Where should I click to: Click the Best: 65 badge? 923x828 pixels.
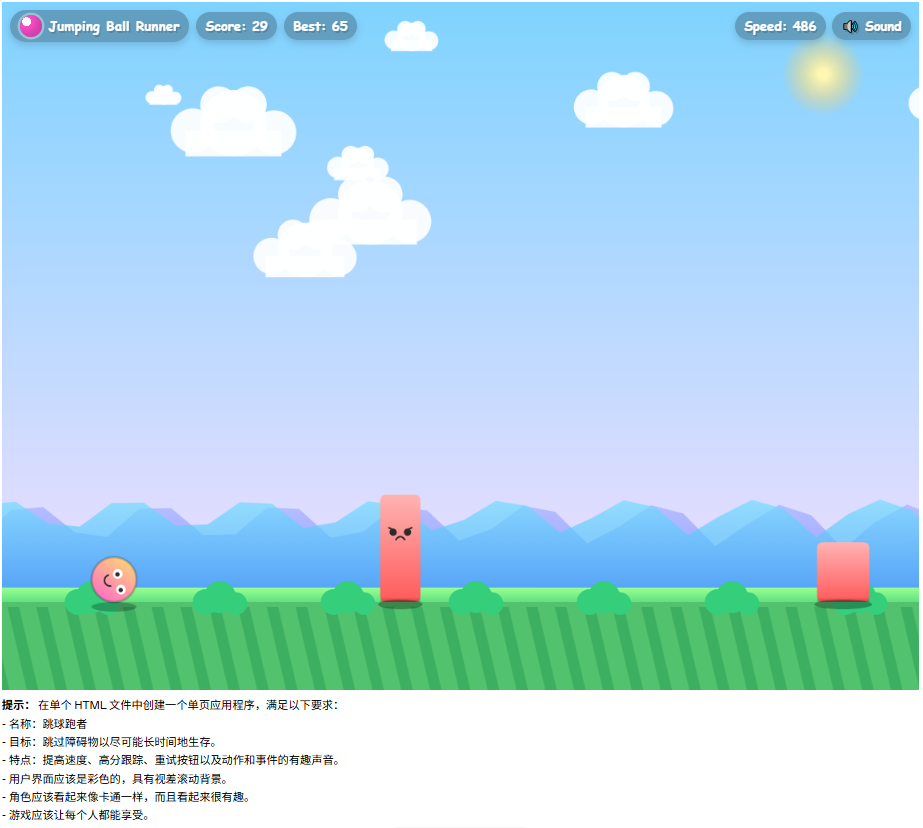(320, 26)
